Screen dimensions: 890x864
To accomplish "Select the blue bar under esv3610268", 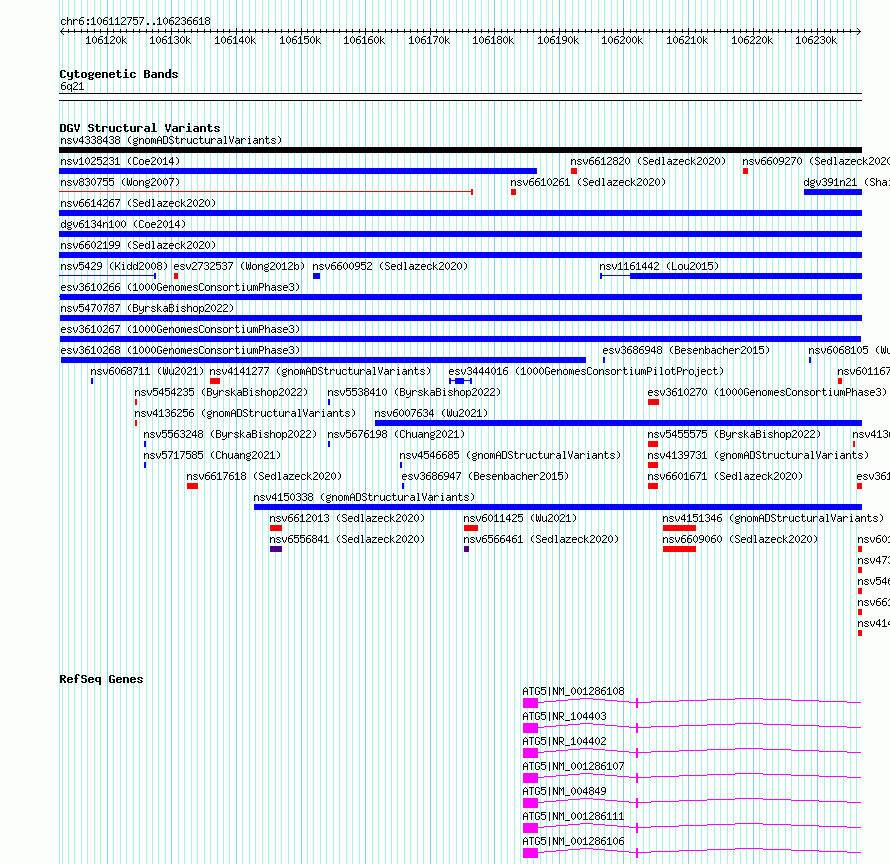I will (323, 360).
